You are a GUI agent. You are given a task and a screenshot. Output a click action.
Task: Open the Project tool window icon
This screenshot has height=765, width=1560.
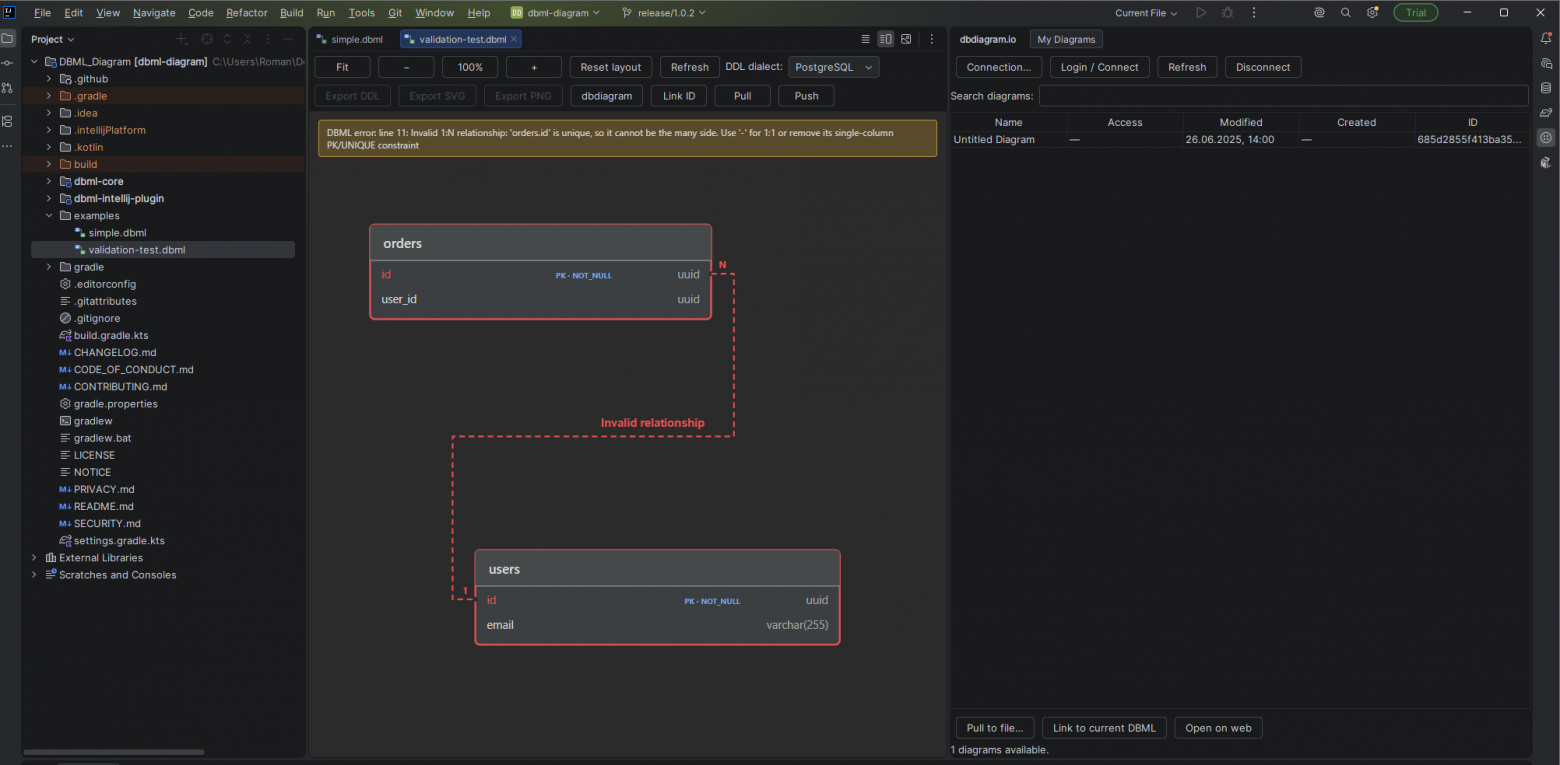click(8, 39)
